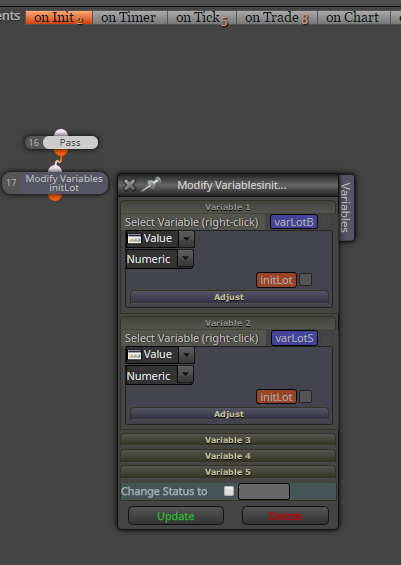Pin the Modify Variables dialog
Screen dimensions: 401x565
(151, 184)
